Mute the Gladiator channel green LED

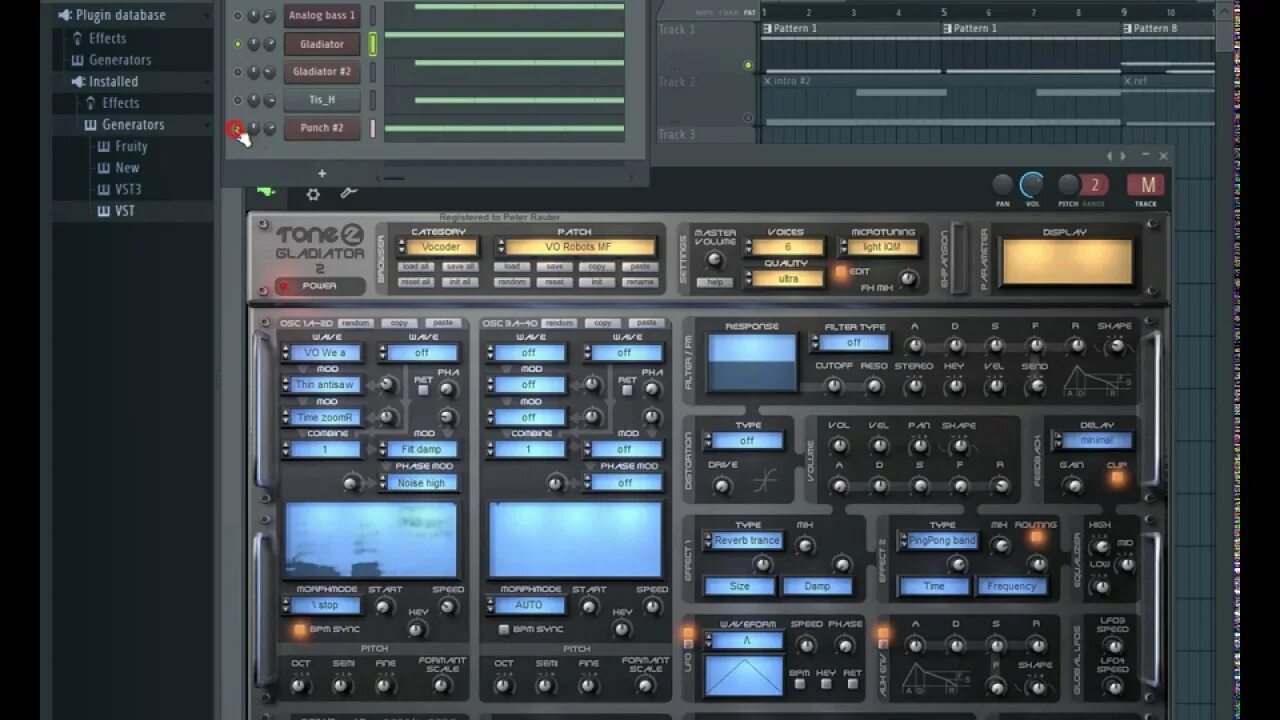click(x=237, y=44)
